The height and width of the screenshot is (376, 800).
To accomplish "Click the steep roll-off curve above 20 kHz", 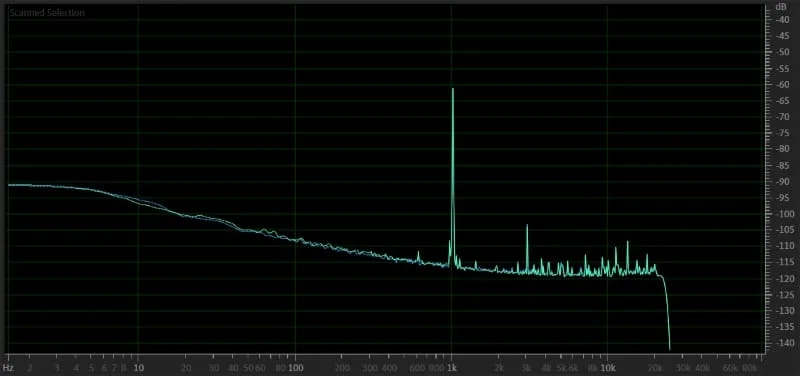I will (665, 312).
